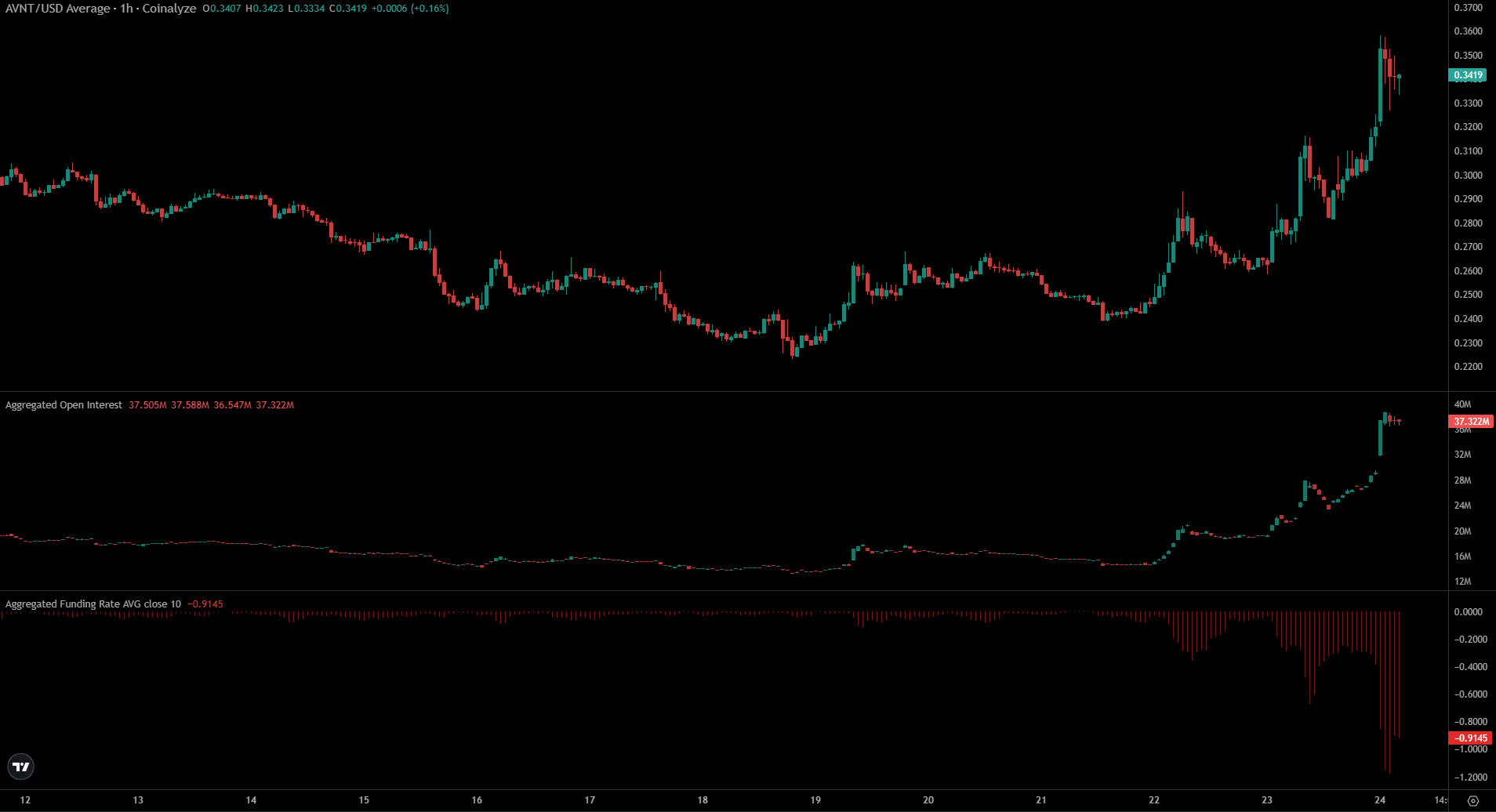Click the TradingView logo in the bottom corner
This screenshot has width=1496, height=812.
click(x=21, y=767)
